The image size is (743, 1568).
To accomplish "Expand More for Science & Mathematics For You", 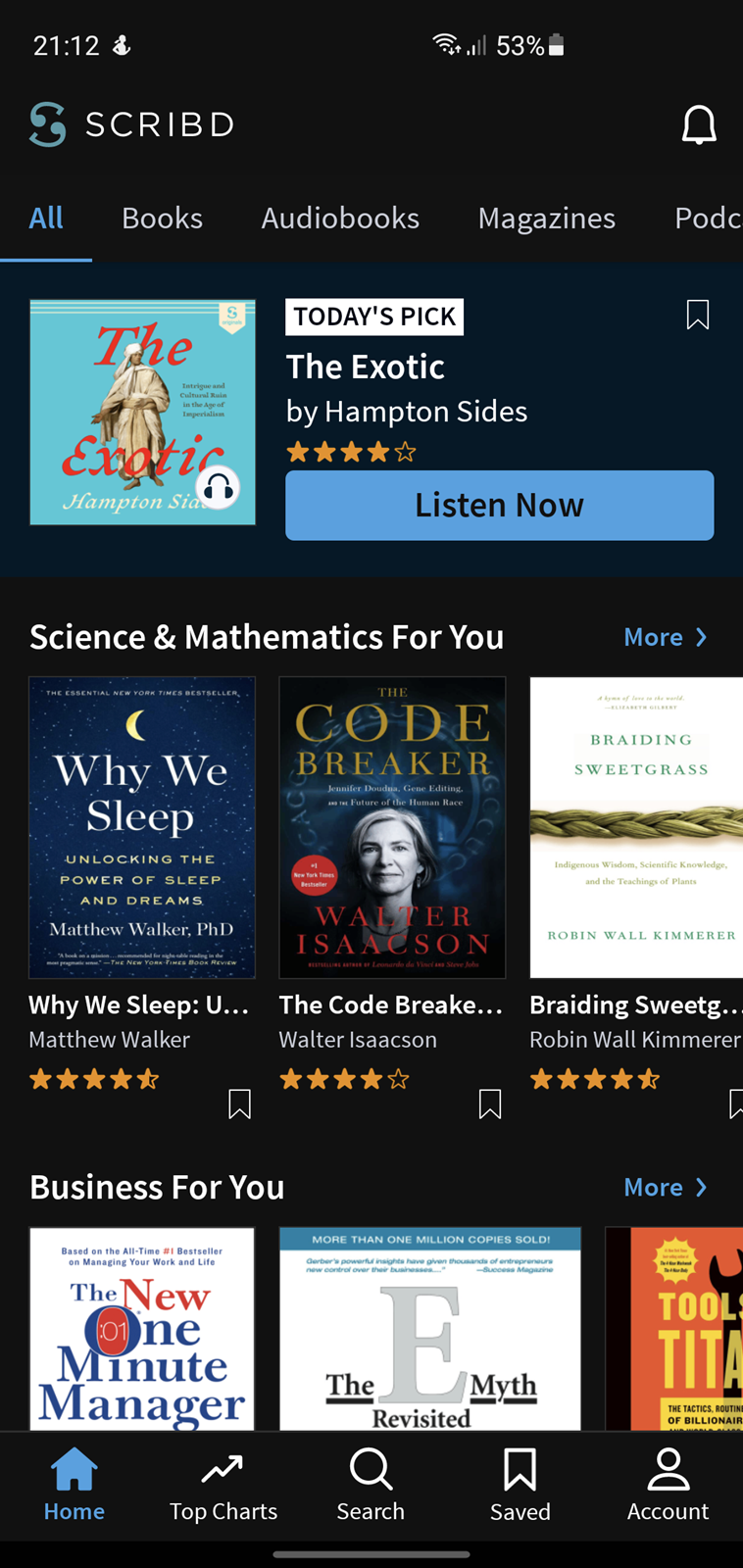I will click(x=666, y=637).
